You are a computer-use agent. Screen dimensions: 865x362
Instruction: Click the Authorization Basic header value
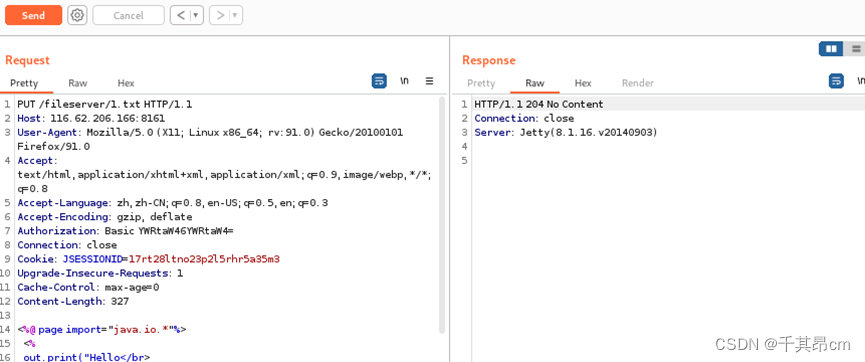[x=169, y=231]
